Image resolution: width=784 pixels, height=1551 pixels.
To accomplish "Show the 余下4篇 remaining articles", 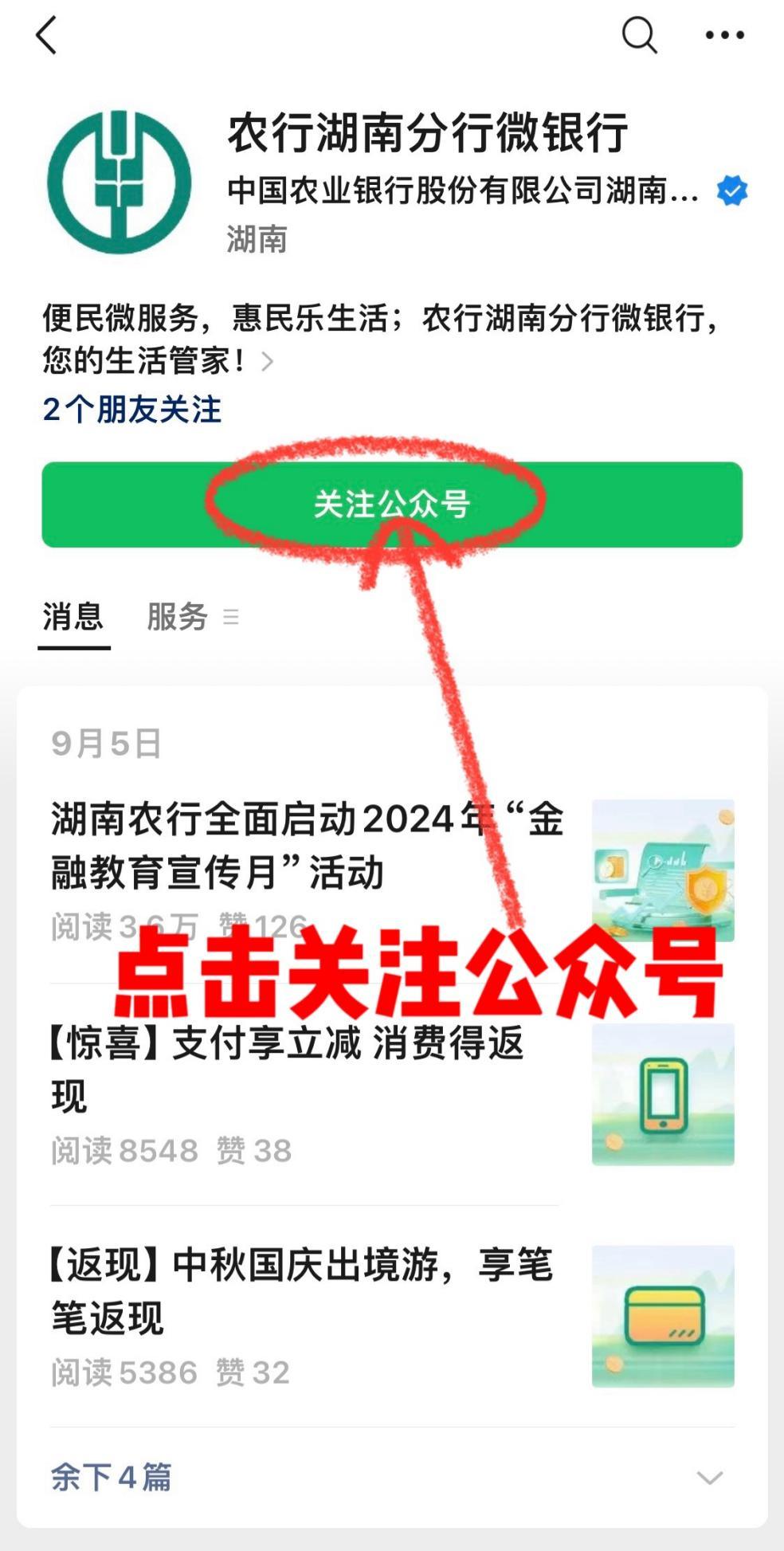I will 111,1477.
